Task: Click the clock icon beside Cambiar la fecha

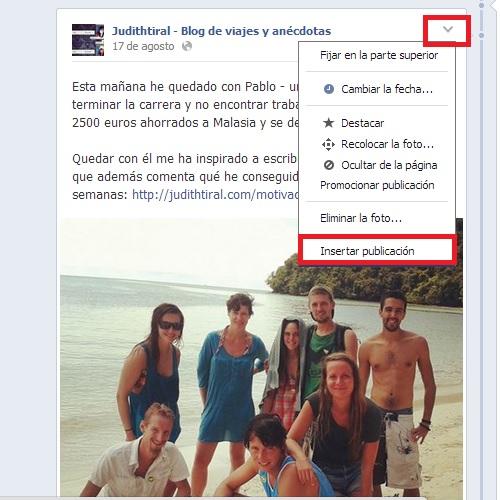Action: point(329,89)
